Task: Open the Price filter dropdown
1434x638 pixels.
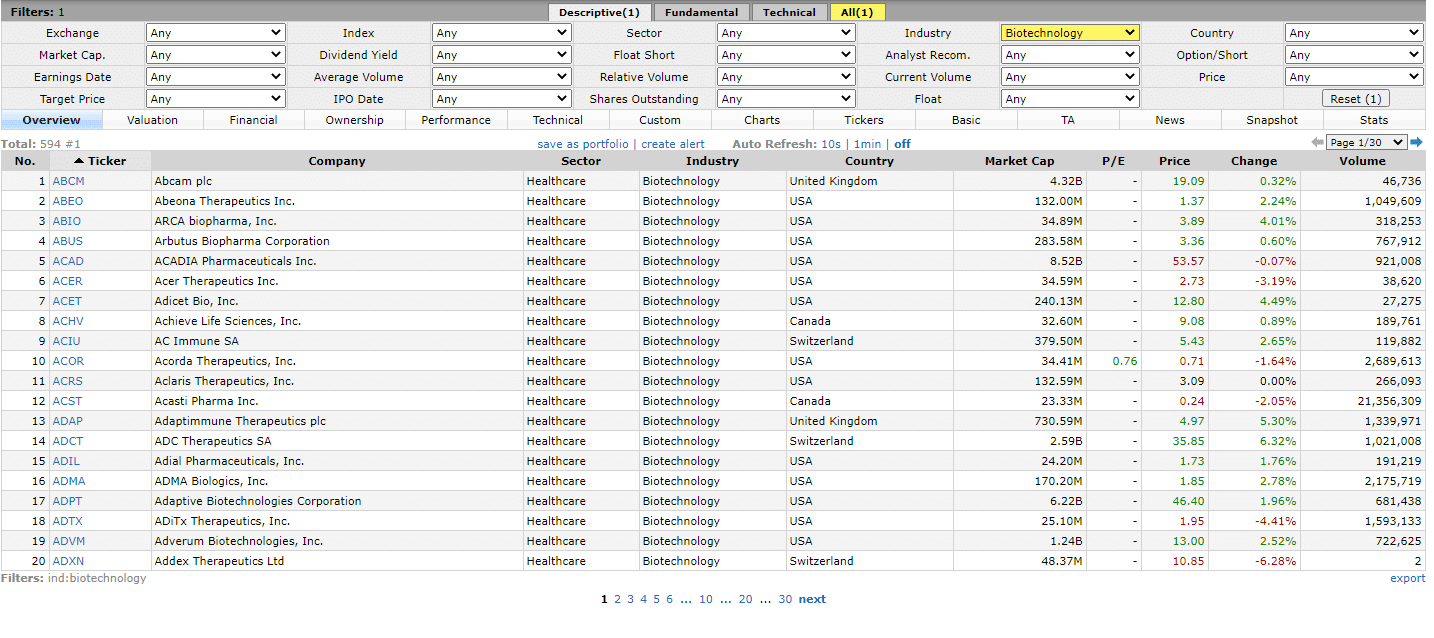Action: pyautogui.click(x=1354, y=77)
